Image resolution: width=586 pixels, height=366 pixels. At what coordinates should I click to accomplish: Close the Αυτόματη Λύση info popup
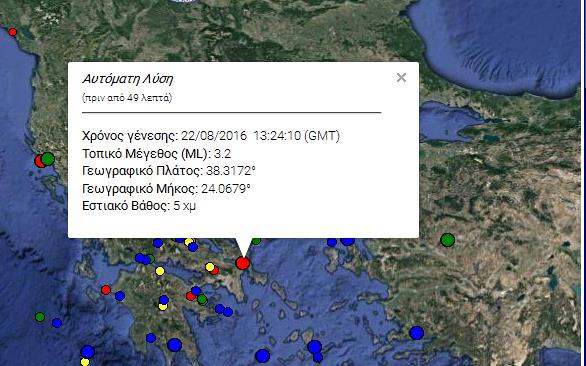tap(401, 78)
